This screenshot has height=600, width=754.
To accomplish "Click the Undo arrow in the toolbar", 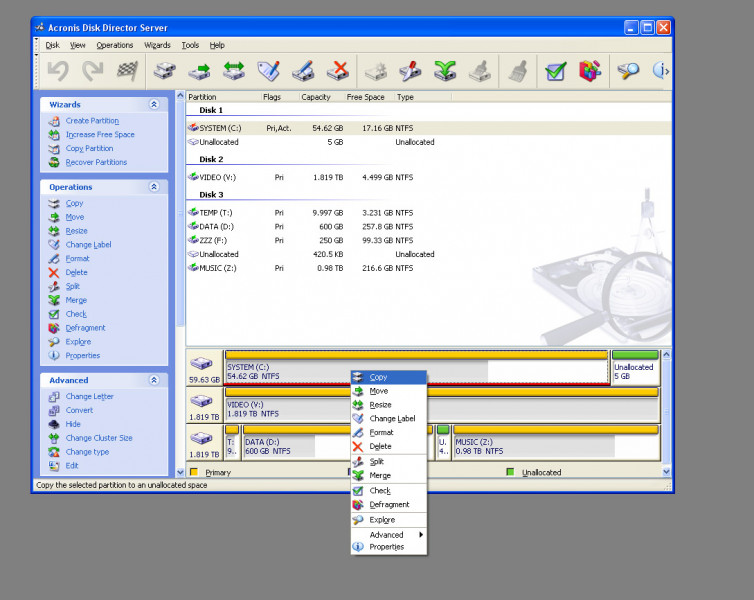I will click(58, 70).
